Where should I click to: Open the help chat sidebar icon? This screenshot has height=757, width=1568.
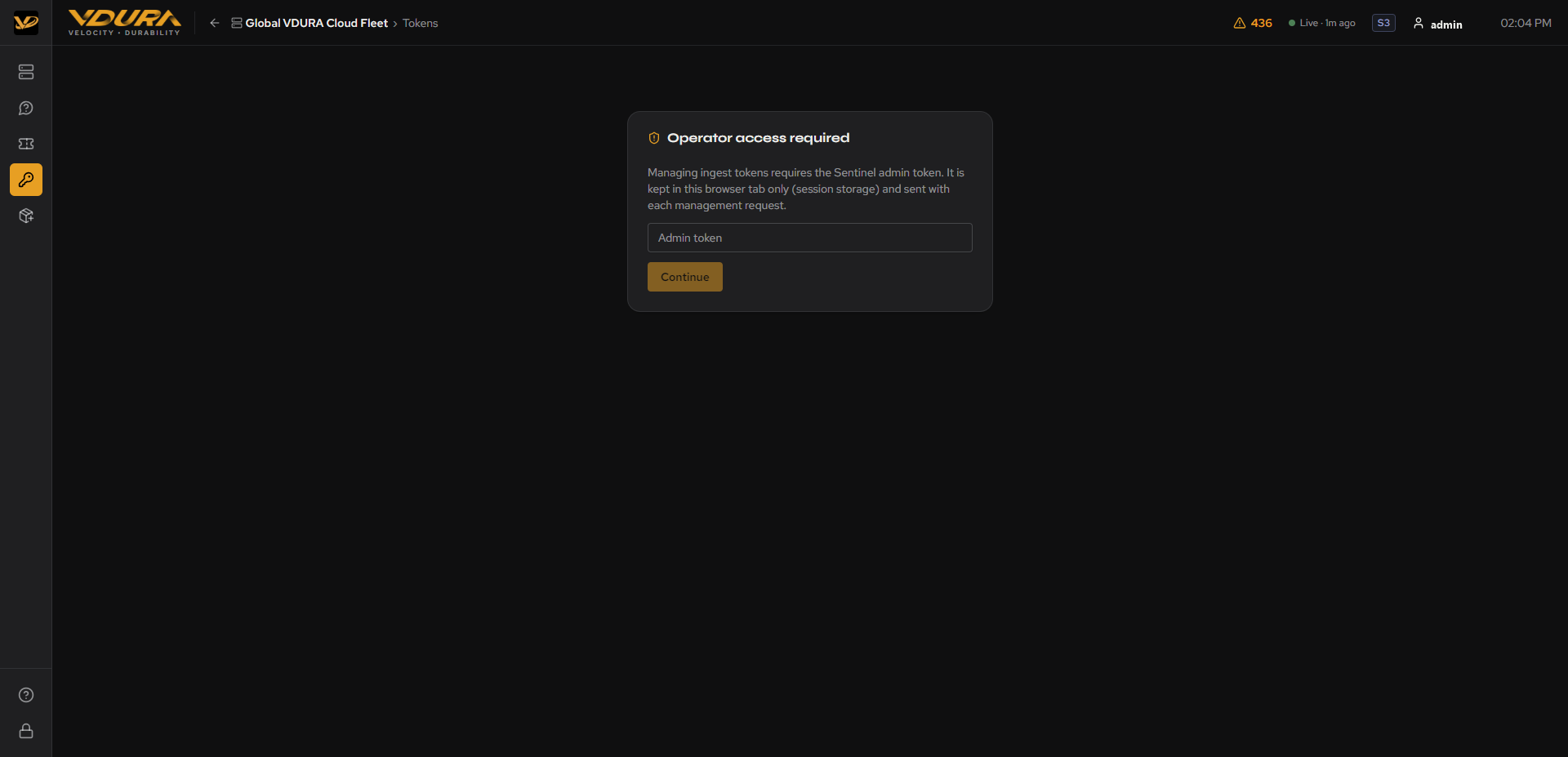(26, 108)
